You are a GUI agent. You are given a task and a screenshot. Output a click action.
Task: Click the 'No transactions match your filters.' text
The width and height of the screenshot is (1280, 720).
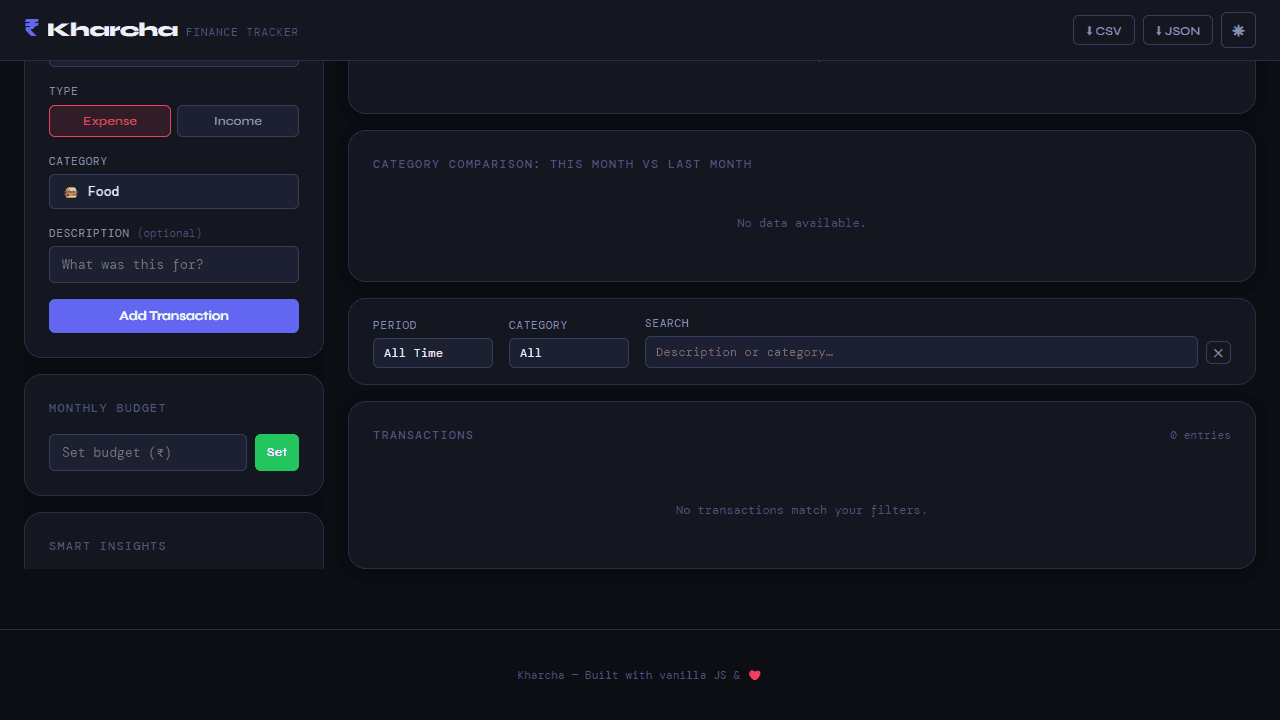point(802,511)
